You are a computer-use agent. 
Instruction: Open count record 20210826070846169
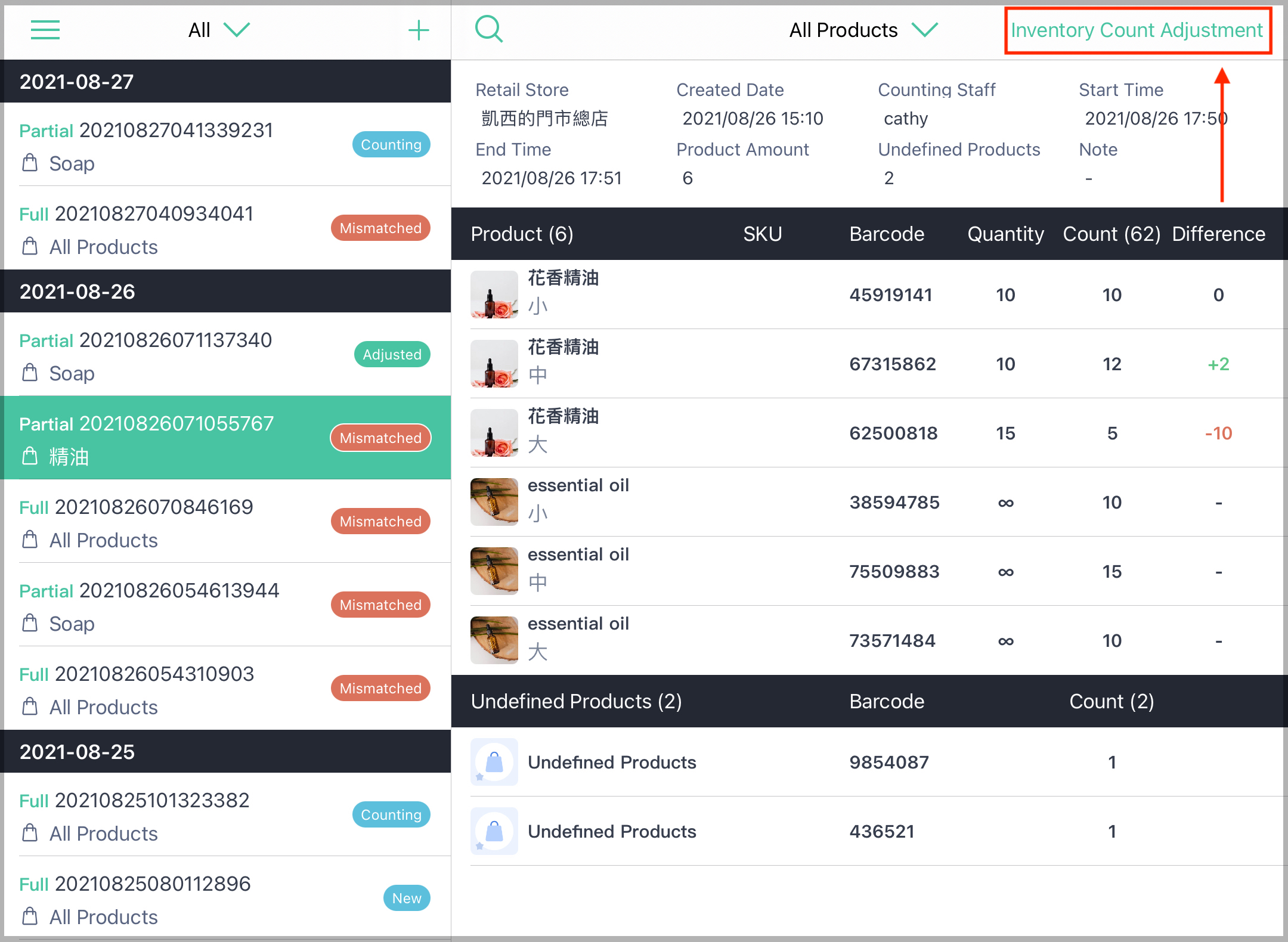pyautogui.click(x=225, y=521)
